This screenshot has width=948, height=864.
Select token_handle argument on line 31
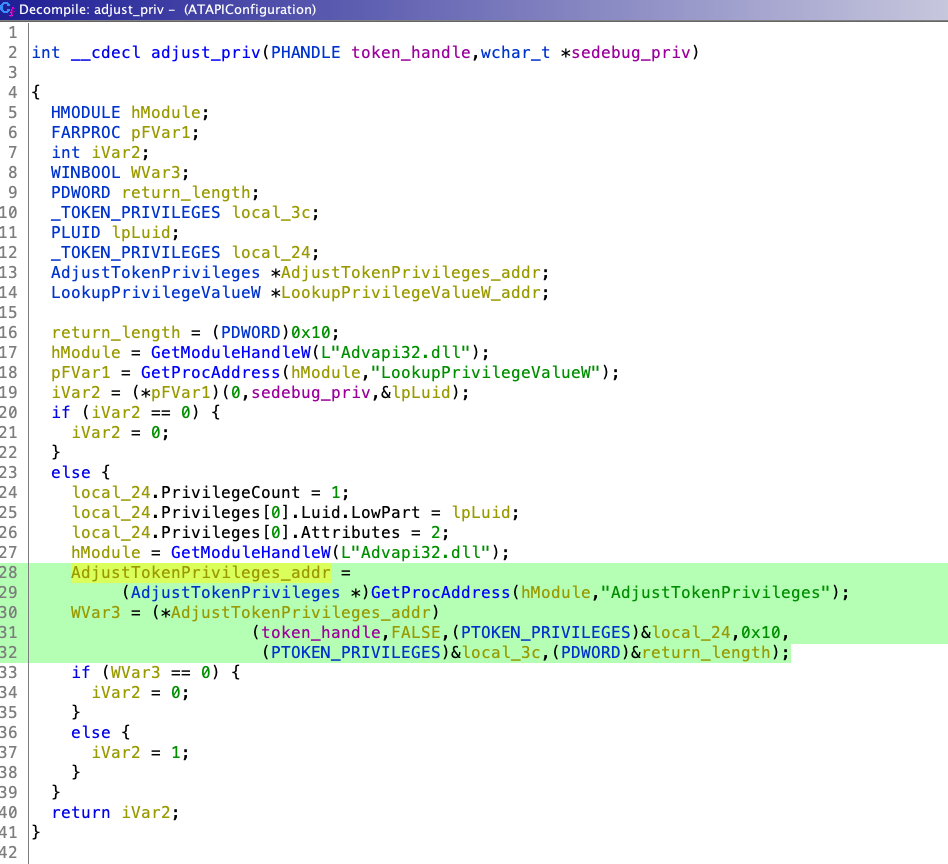[320, 632]
